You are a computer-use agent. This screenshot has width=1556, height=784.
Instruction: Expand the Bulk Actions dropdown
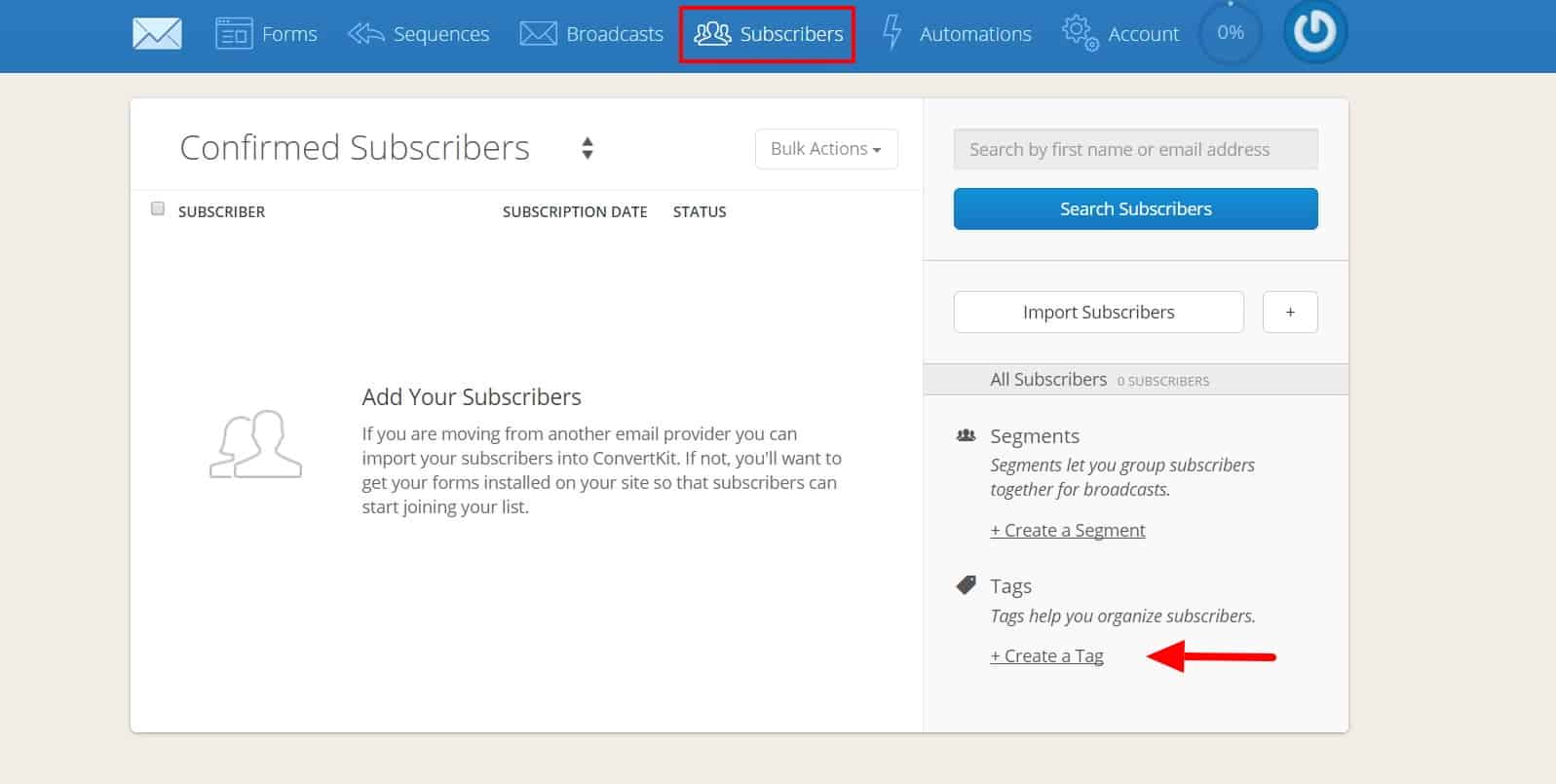pos(826,149)
